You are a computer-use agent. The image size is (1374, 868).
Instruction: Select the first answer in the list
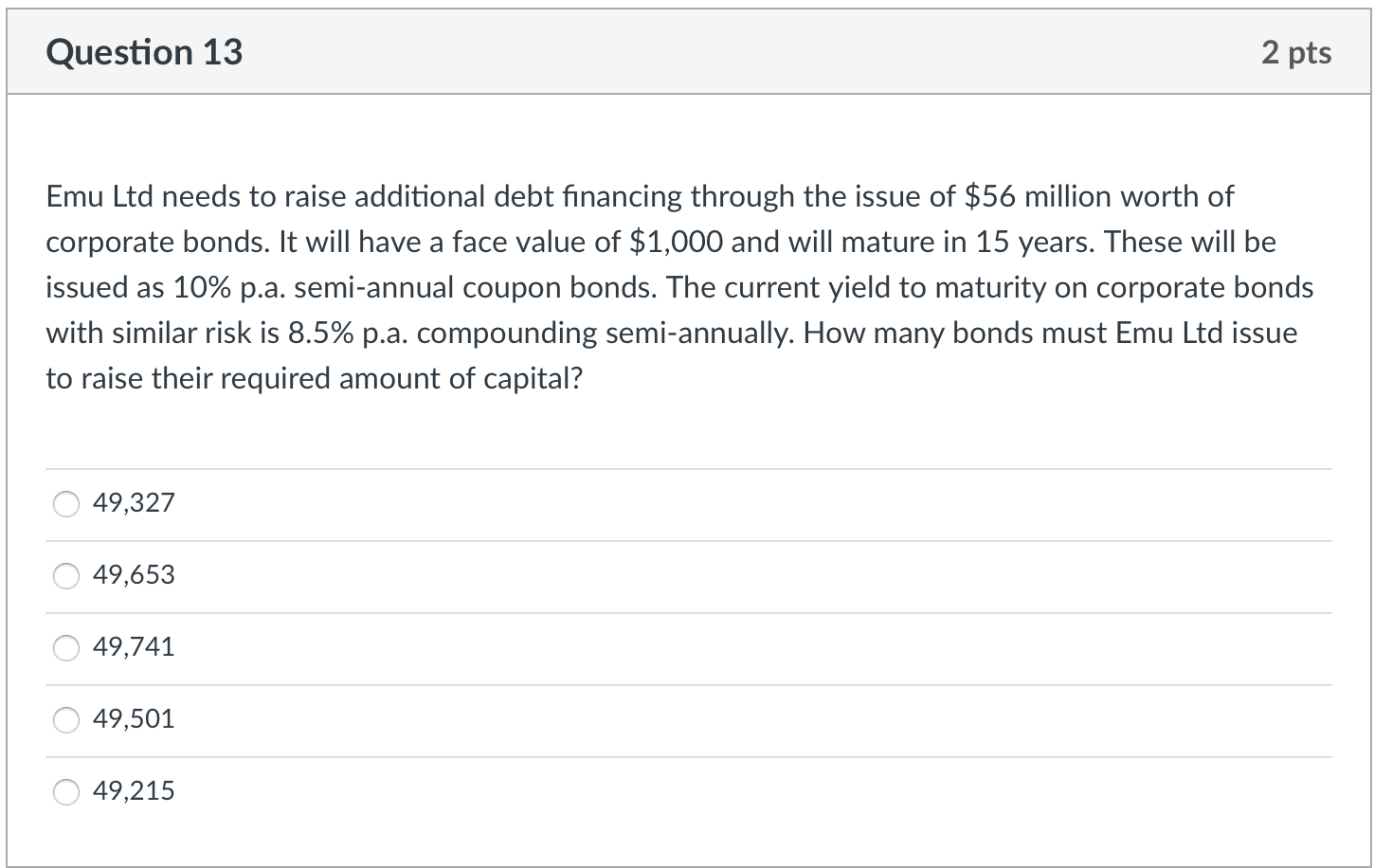[x=65, y=504]
